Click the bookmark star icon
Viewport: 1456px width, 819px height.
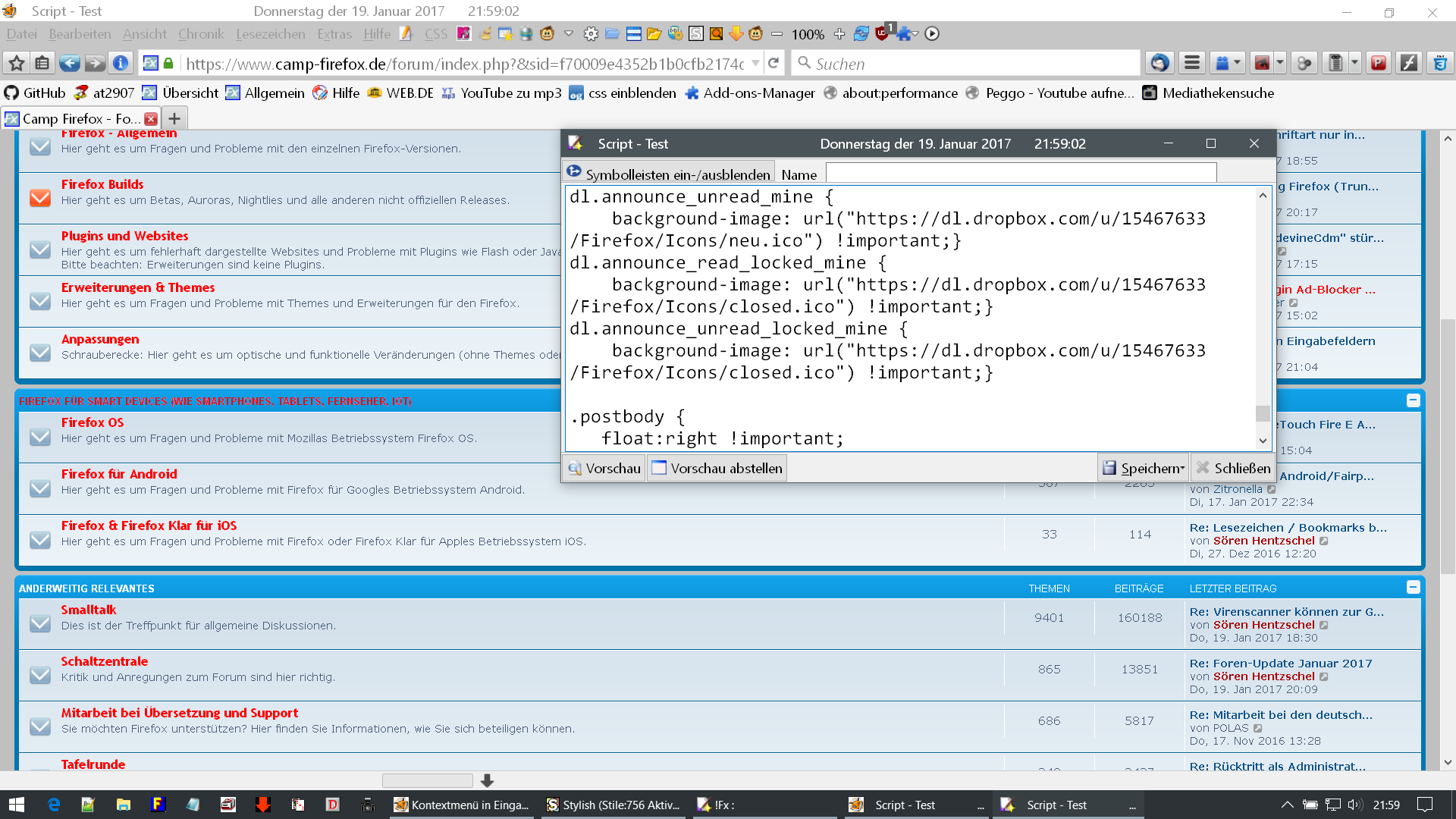pyautogui.click(x=17, y=64)
